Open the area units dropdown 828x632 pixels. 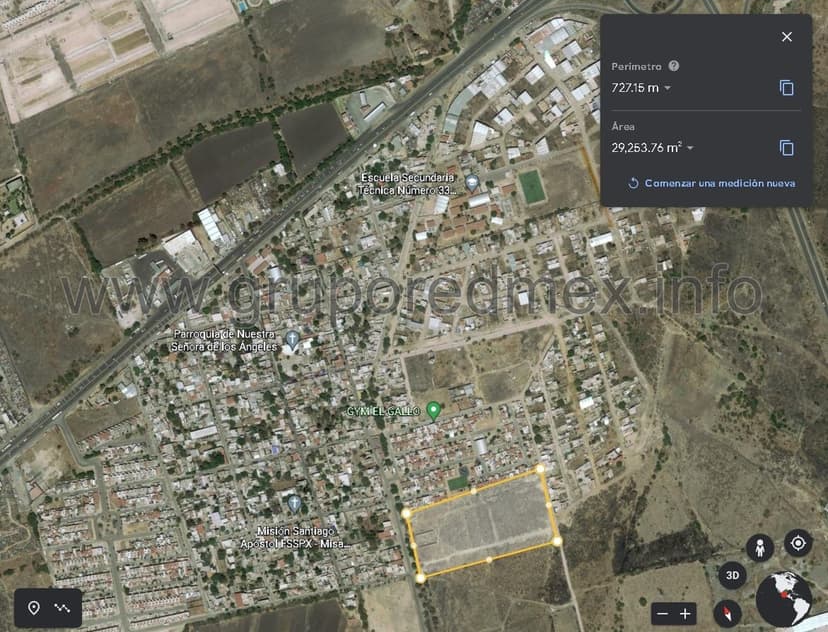[x=691, y=148]
